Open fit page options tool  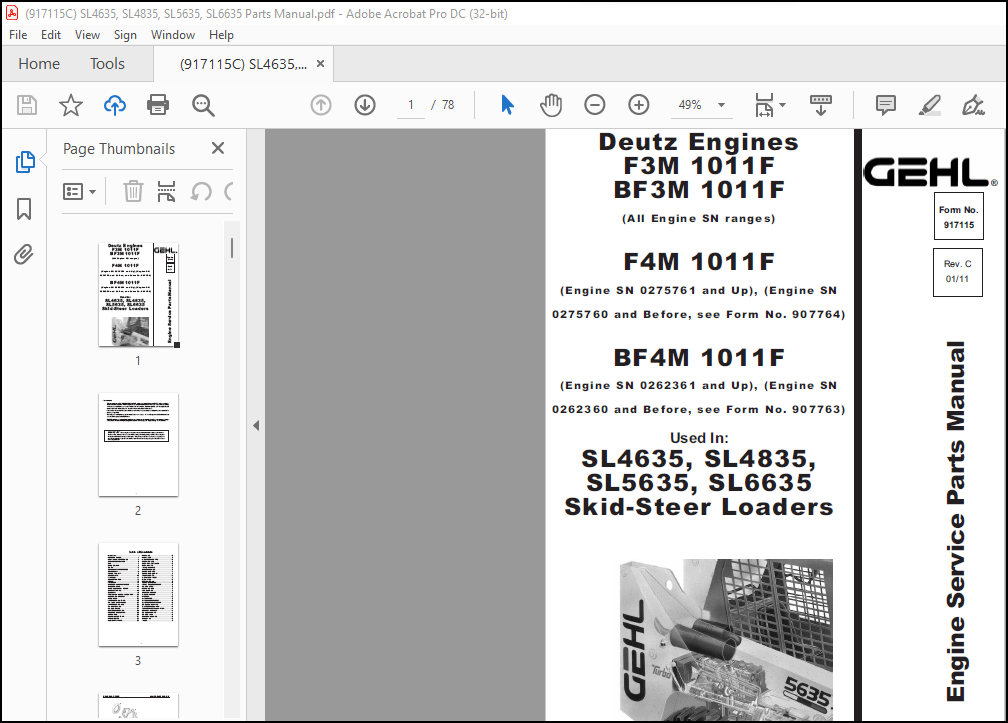coord(764,105)
